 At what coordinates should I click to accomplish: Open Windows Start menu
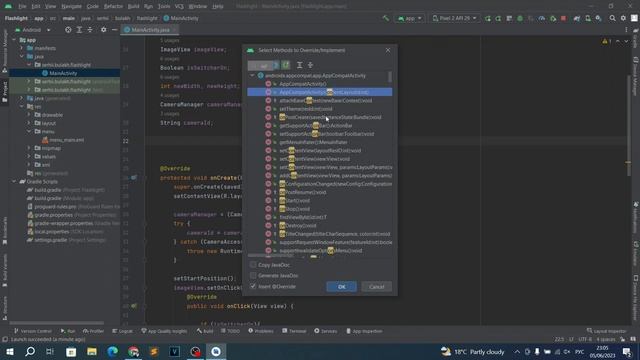(9, 351)
